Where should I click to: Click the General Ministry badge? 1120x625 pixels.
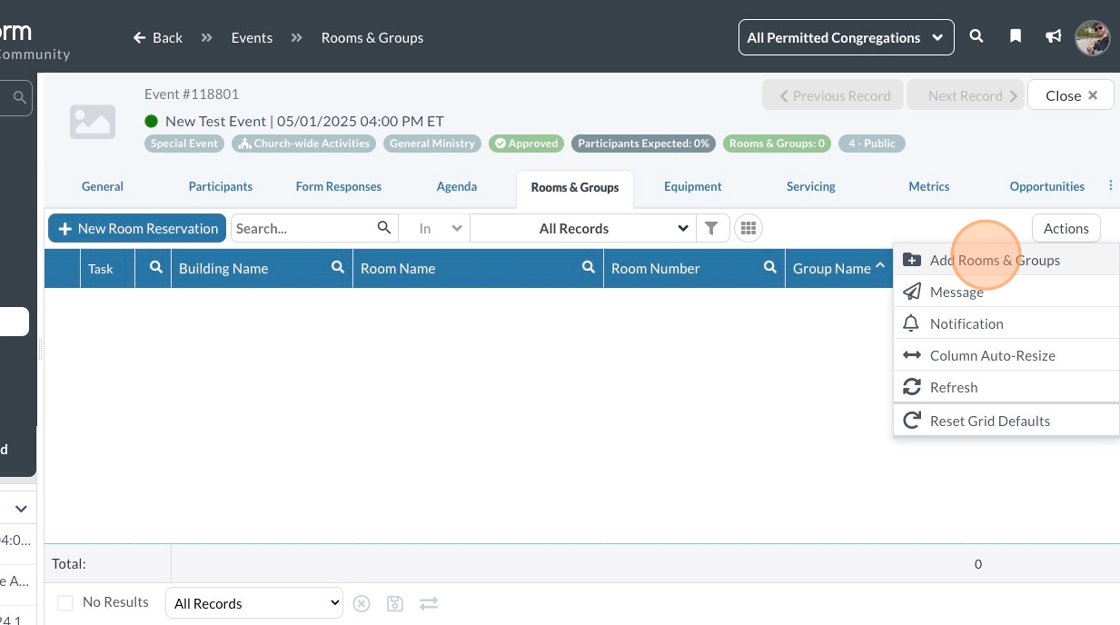tap(431, 144)
